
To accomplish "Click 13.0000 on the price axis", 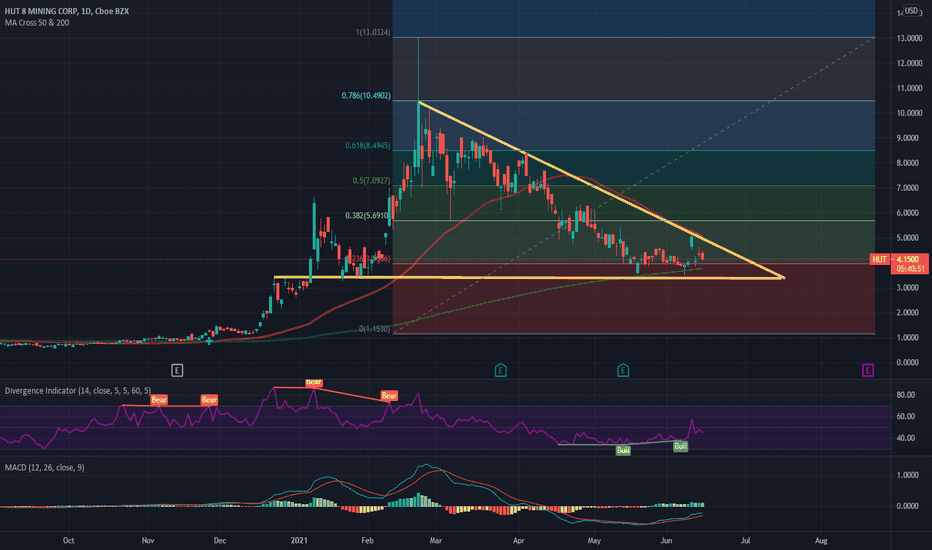I will tap(909, 38).
